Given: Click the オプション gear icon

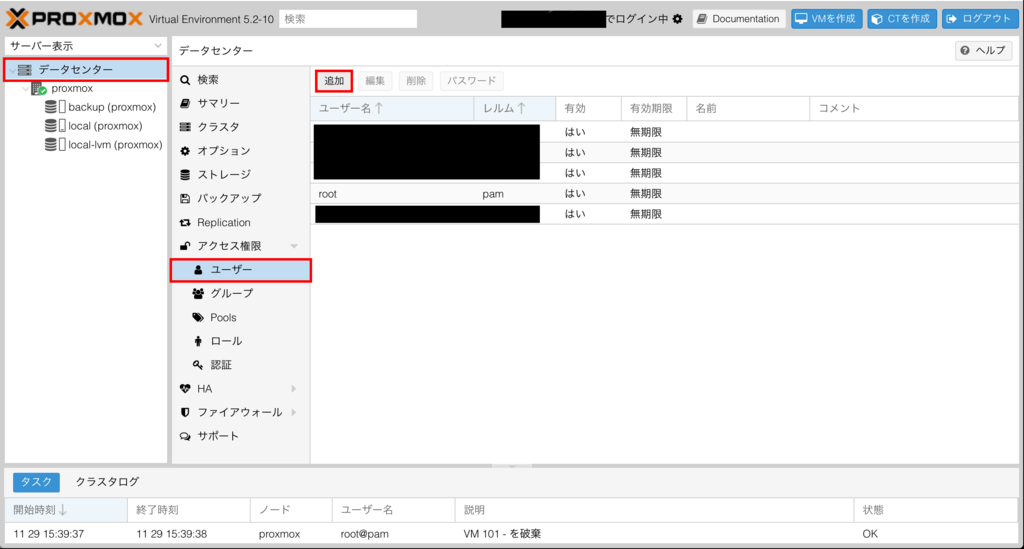Looking at the screenshot, I should [185, 151].
